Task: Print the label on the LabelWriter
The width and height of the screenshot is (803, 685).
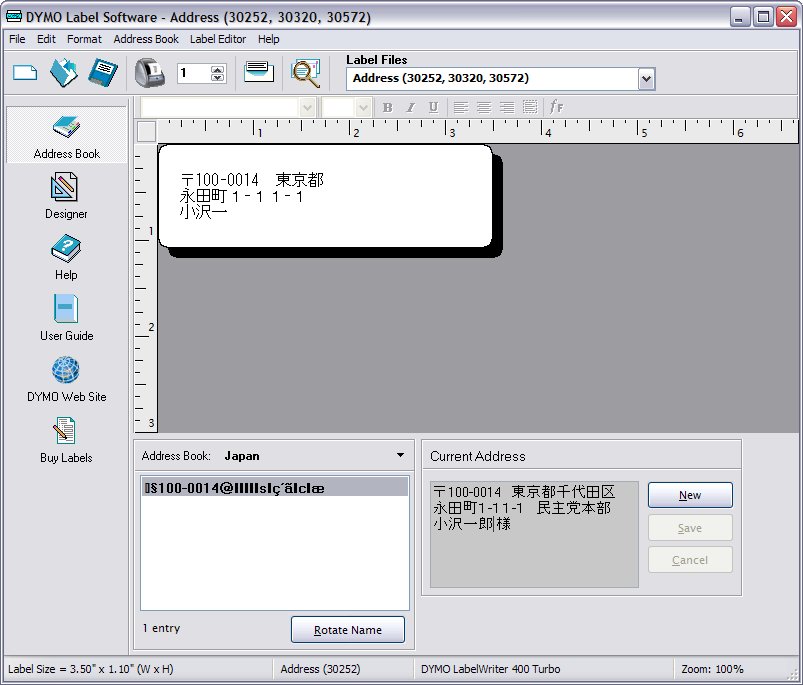Action: point(150,73)
